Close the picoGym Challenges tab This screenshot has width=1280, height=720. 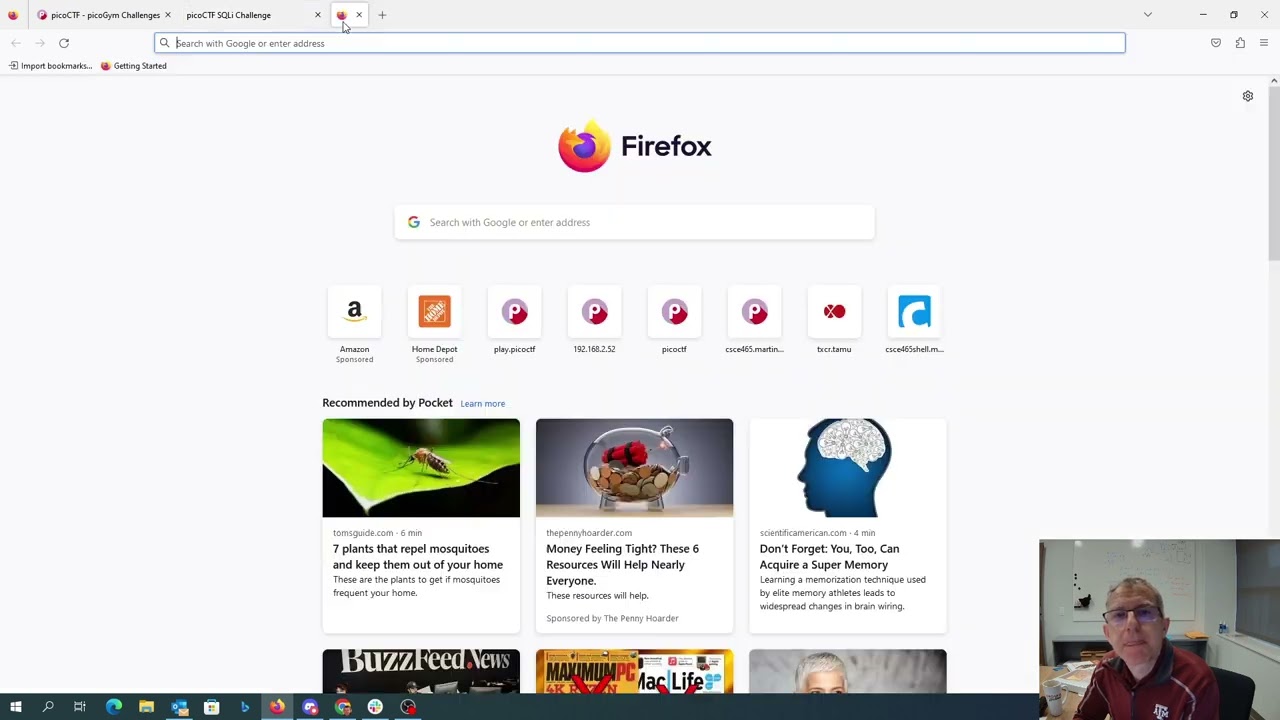pyautogui.click(x=168, y=15)
